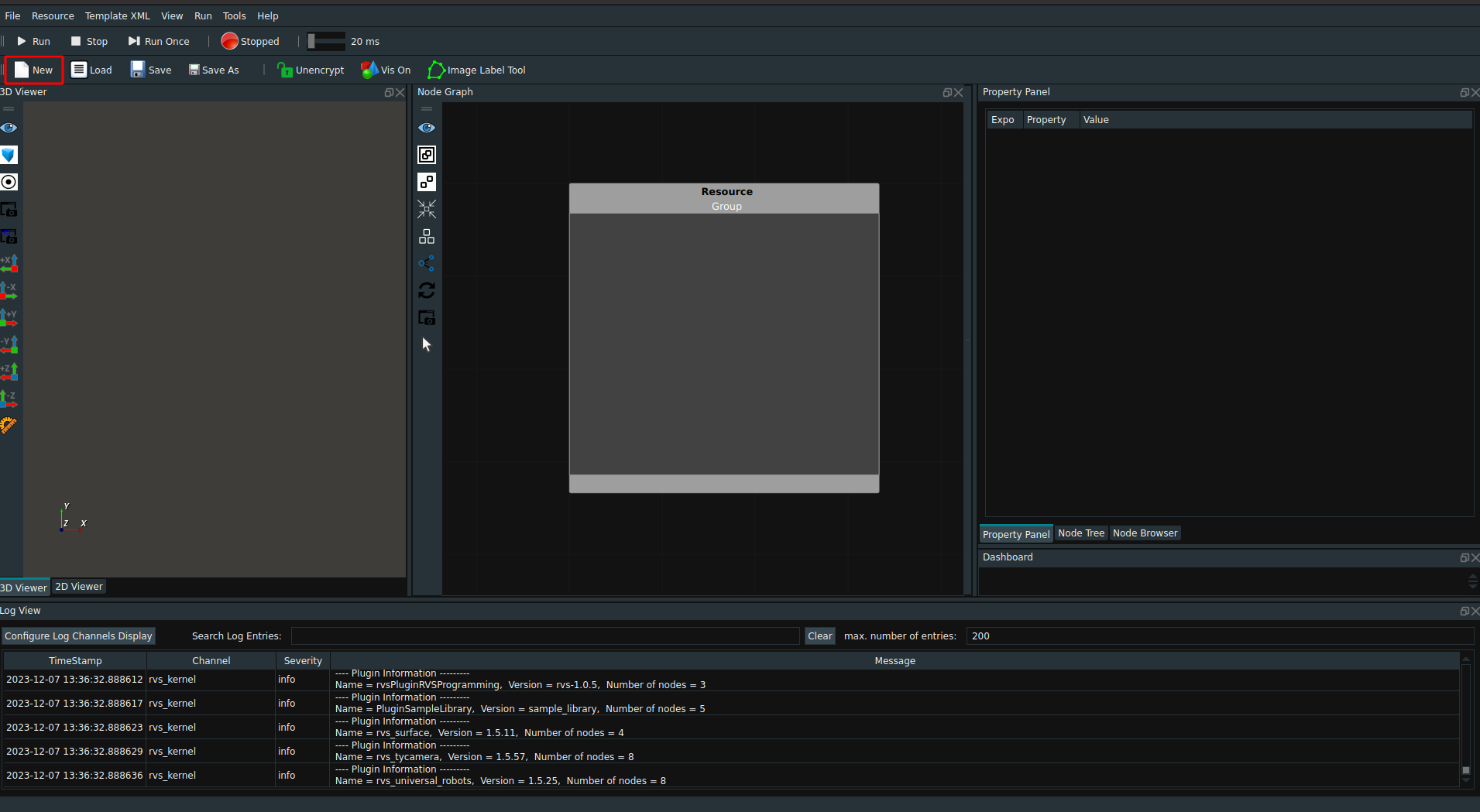Viewport: 1480px width, 812px height.
Task: Open the View menu
Action: 172,15
